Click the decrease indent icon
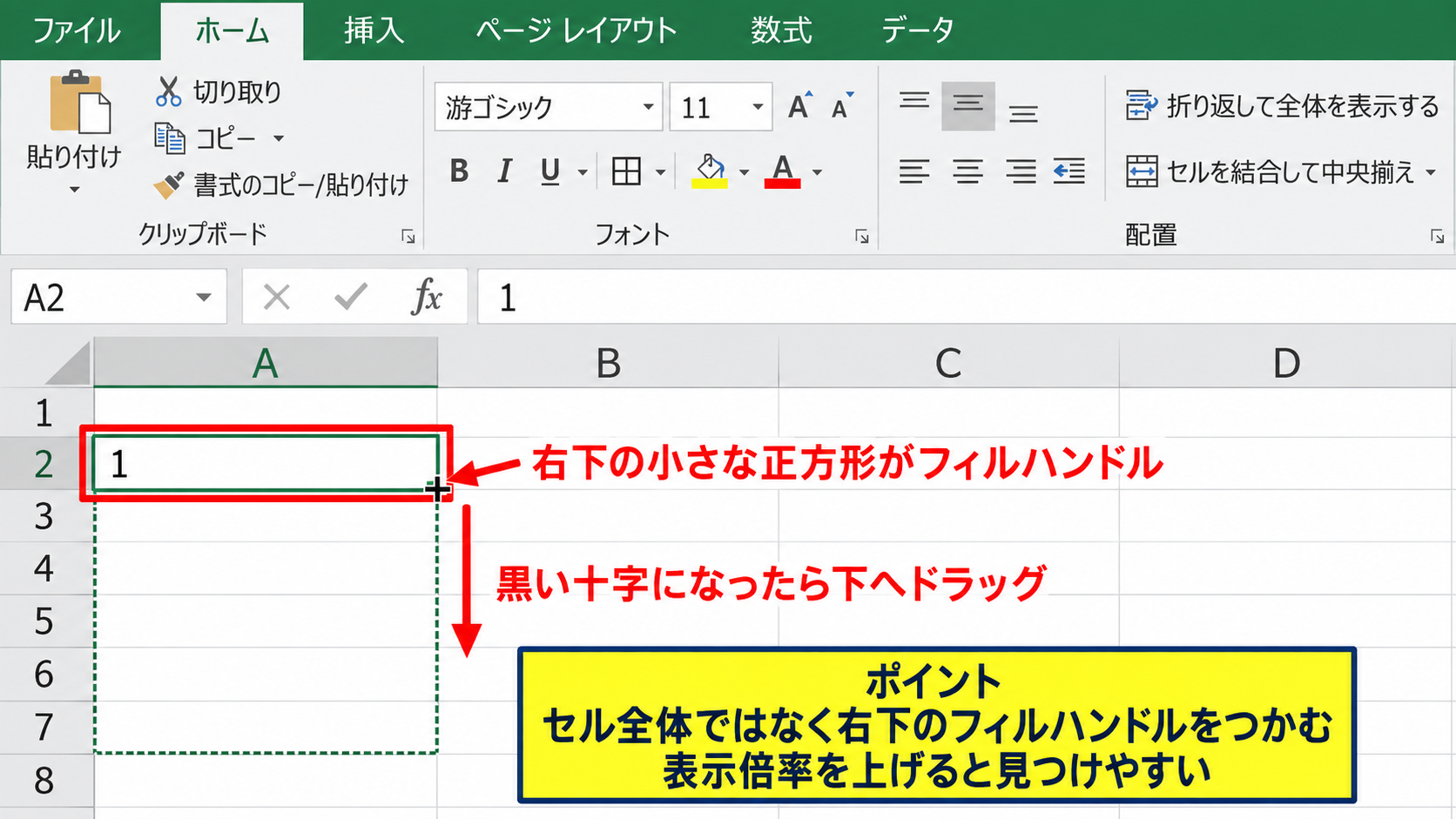1456x819 pixels. (1069, 171)
